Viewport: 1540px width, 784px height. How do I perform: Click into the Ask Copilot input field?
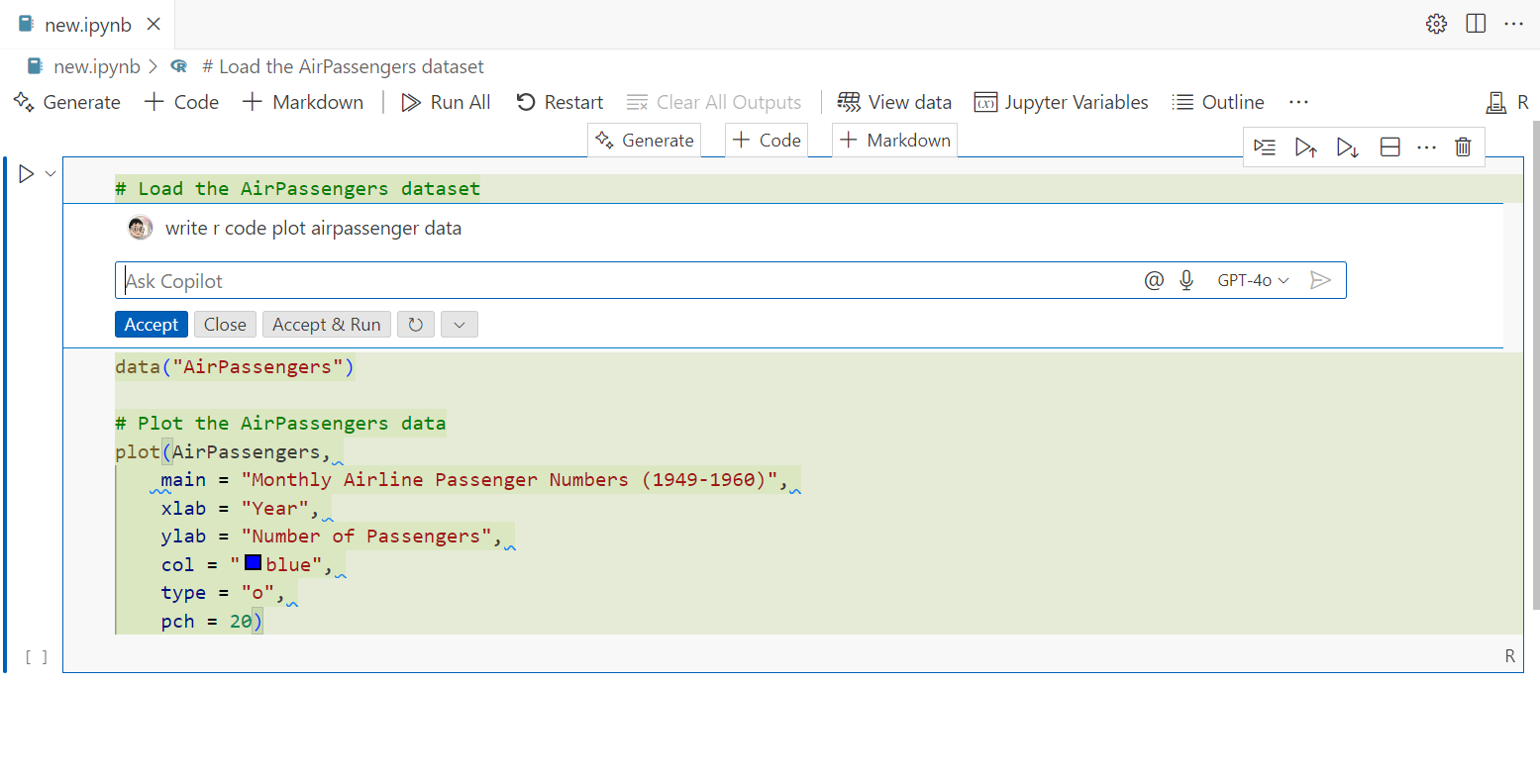624,281
